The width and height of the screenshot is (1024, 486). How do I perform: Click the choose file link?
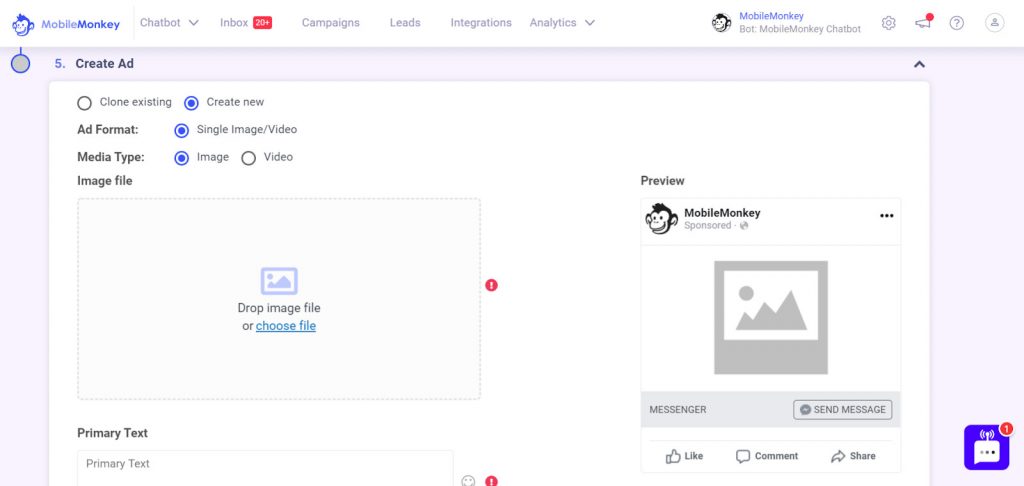[x=285, y=326]
